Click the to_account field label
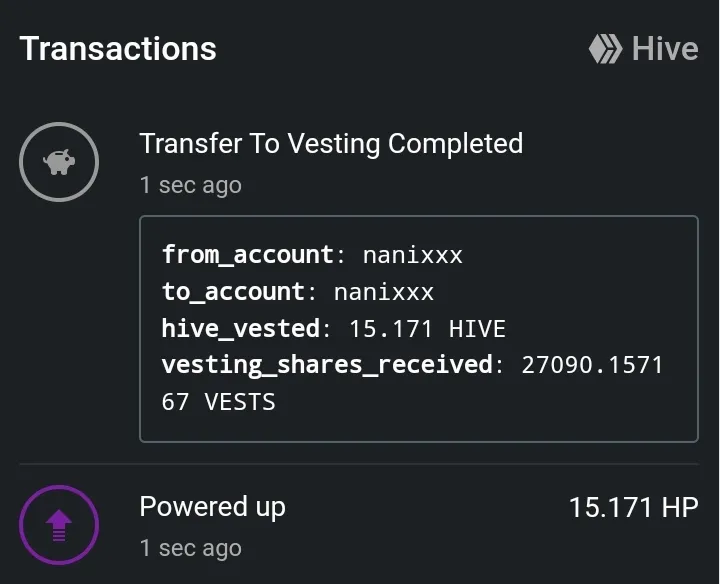The image size is (720, 584). click(233, 292)
